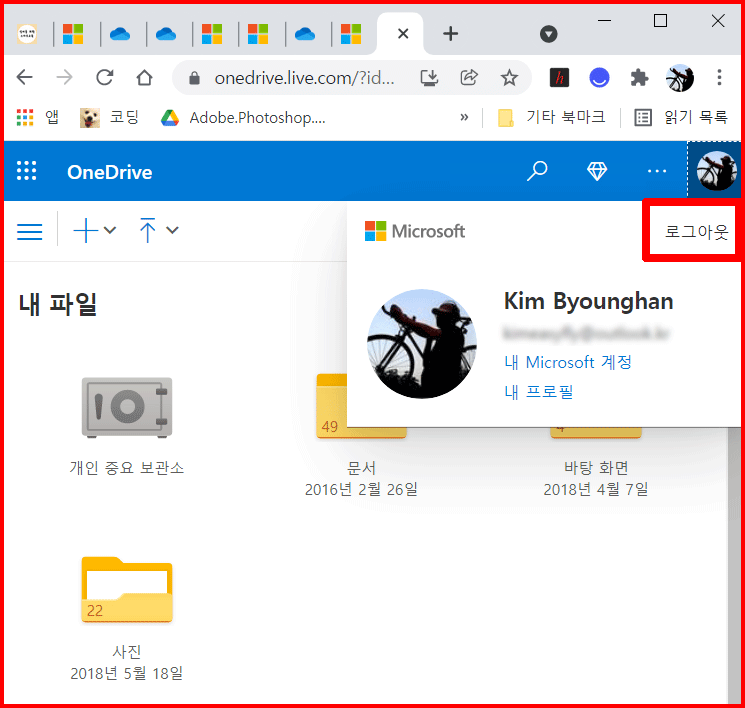Open the Apps shortcut in bookmarks bar
Viewport: 745px width, 708px height.
(x=38, y=117)
